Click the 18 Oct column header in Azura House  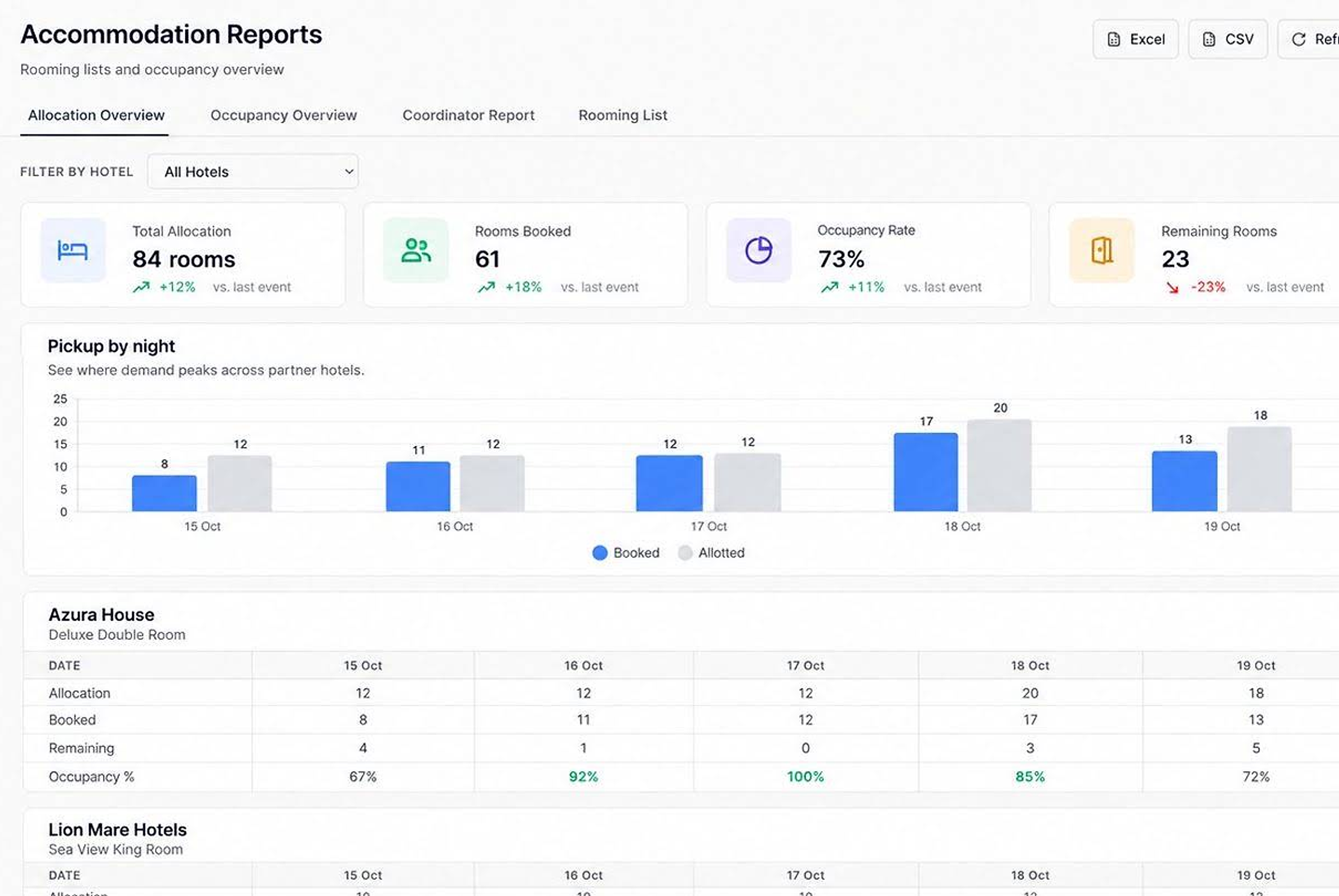pos(1030,666)
